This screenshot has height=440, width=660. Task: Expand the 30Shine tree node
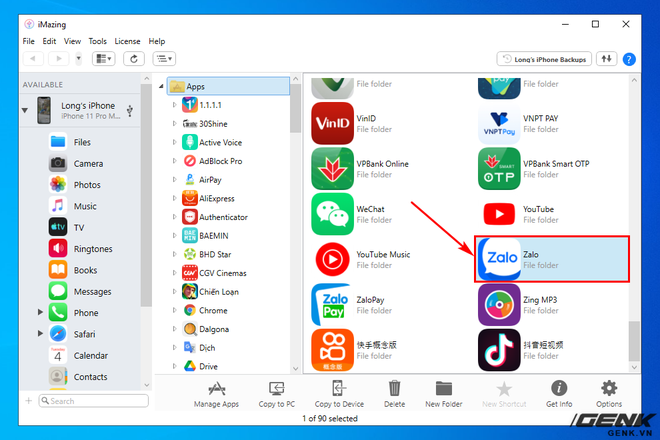pos(174,124)
